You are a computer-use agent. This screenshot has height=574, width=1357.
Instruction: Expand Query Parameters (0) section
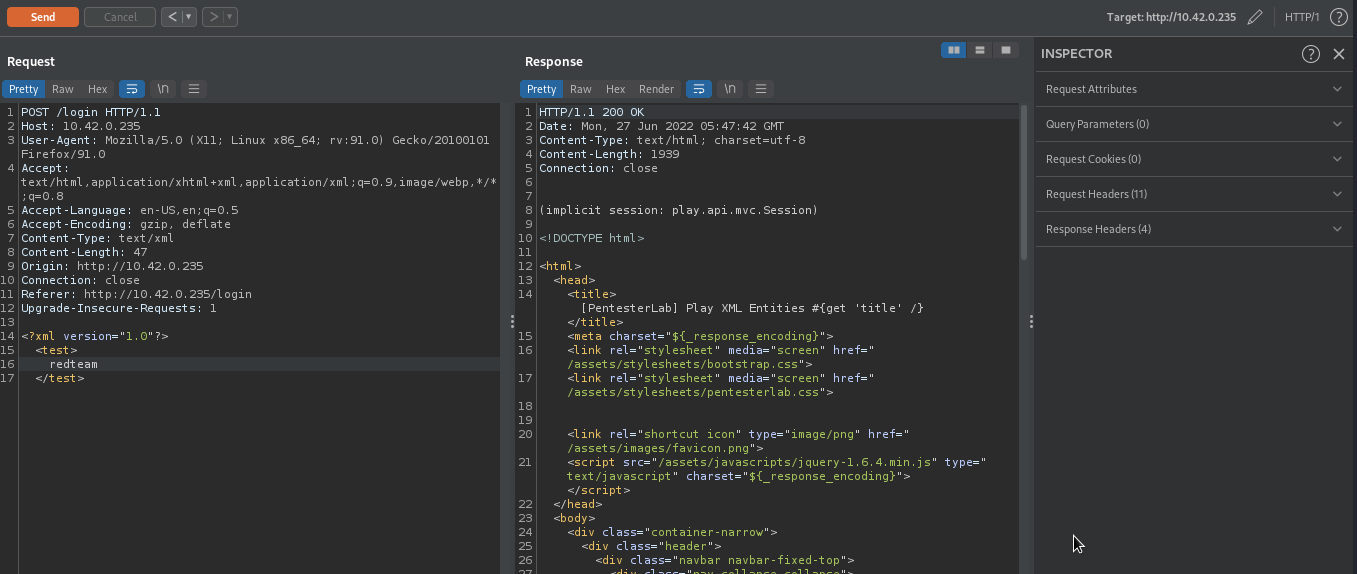[1194, 124]
